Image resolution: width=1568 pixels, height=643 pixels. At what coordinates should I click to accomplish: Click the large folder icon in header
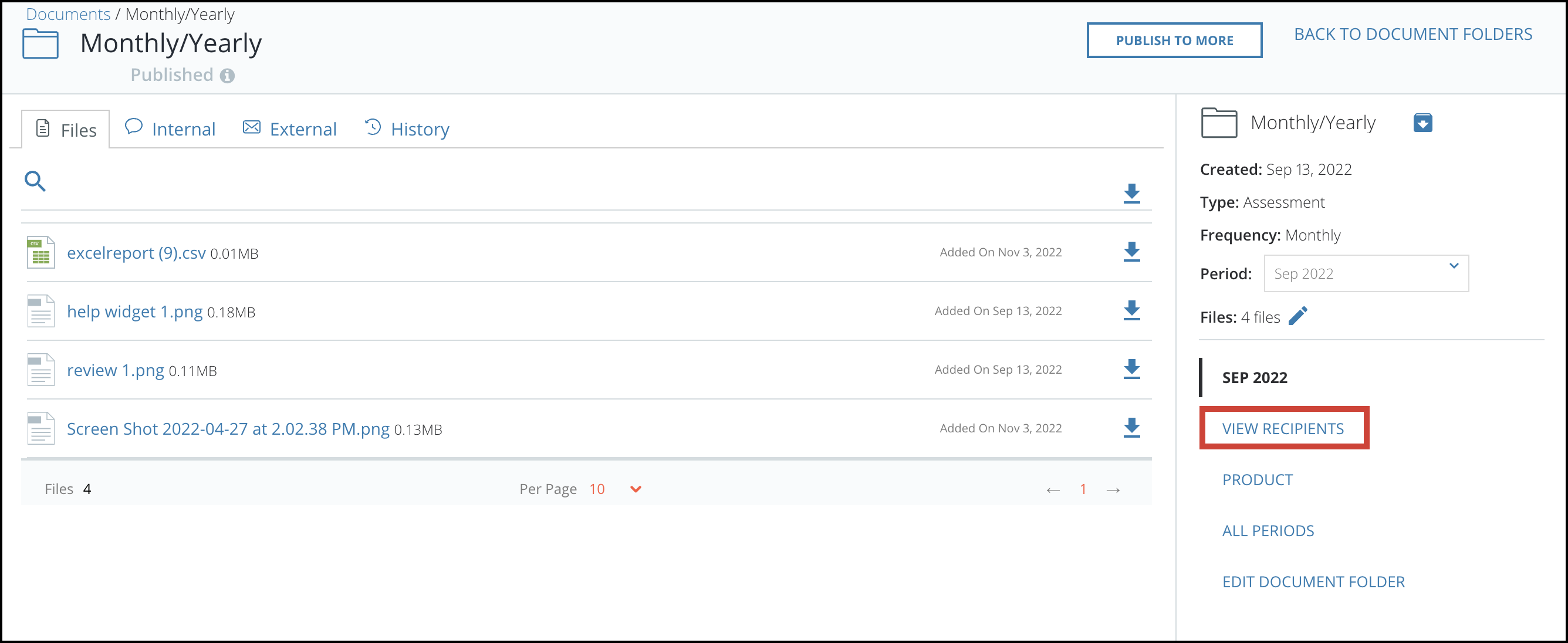(x=40, y=43)
